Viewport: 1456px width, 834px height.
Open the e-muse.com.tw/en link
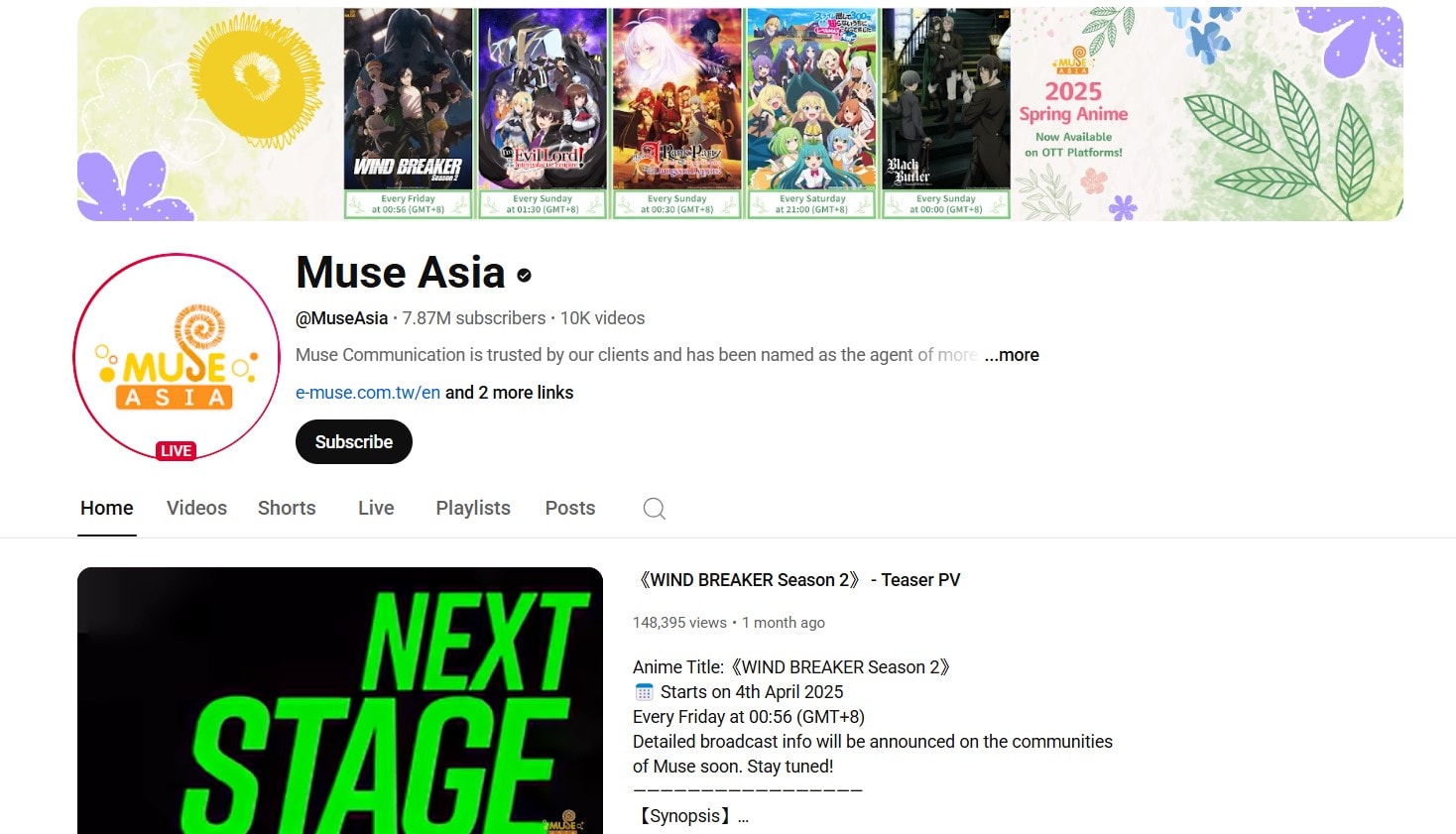[368, 393]
